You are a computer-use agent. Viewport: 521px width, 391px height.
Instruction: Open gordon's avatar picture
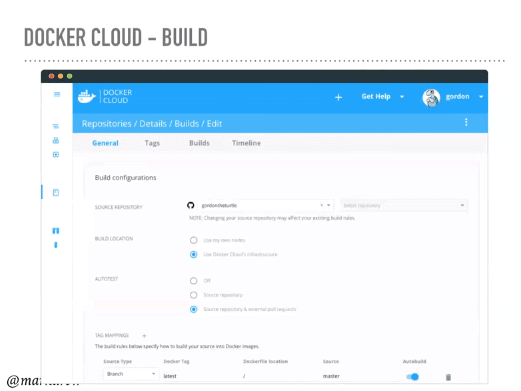click(x=431, y=98)
